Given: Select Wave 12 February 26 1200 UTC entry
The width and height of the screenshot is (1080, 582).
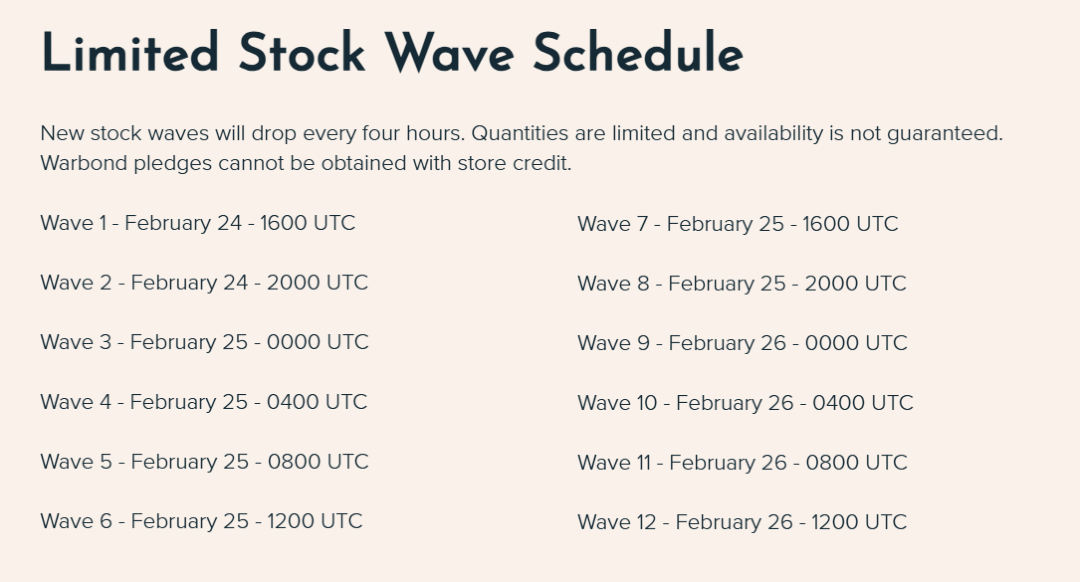Looking at the screenshot, I should tap(742, 522).
